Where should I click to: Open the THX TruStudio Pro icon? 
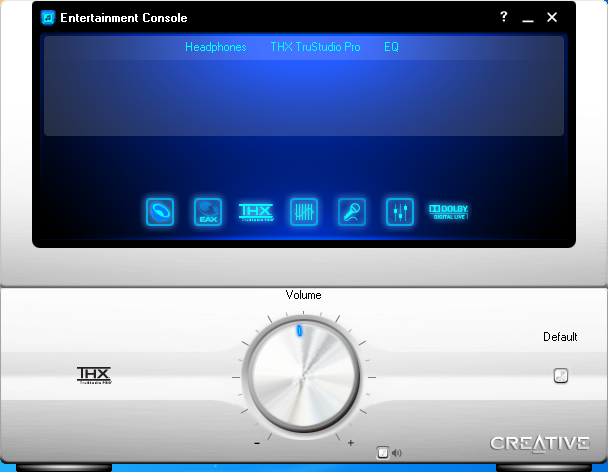pyautogui.click(x=256, y=212)
